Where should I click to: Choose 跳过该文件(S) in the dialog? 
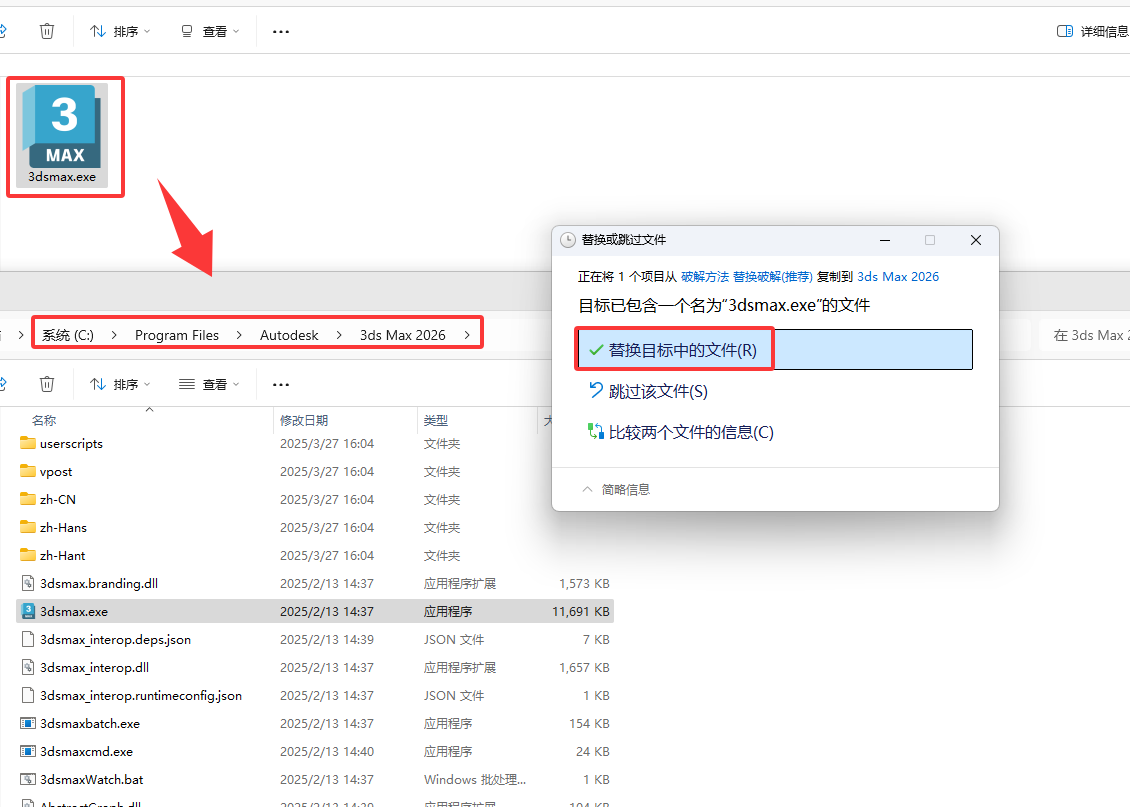click(658, 391)
